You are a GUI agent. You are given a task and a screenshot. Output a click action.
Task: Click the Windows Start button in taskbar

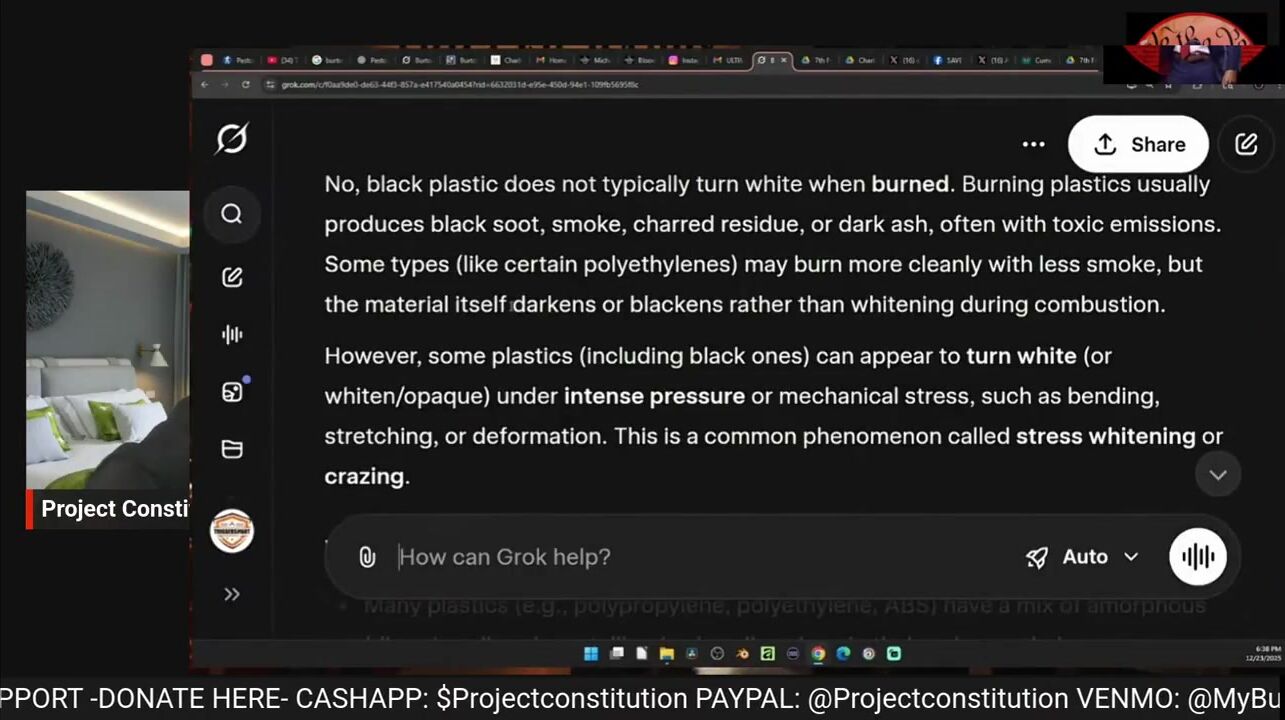tap(591, 654)
